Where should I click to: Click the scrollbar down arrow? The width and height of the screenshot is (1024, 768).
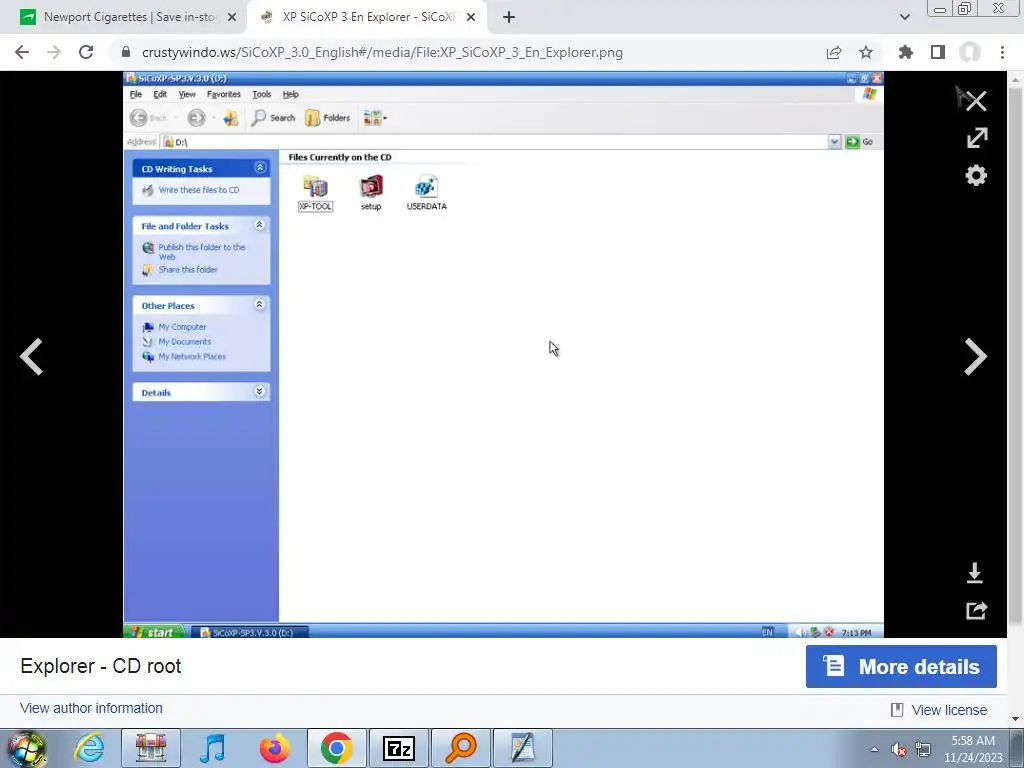point(1016,719)
